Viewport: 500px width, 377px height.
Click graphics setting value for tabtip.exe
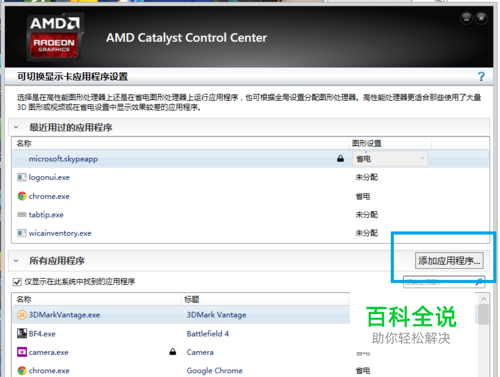[366, 215]
